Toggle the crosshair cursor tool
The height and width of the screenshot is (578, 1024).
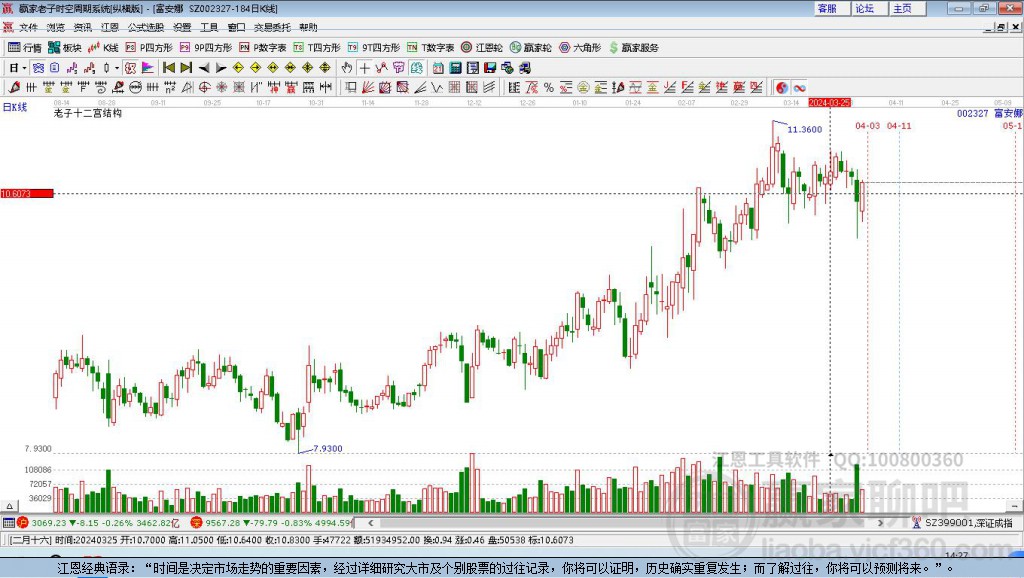[364, 68]
